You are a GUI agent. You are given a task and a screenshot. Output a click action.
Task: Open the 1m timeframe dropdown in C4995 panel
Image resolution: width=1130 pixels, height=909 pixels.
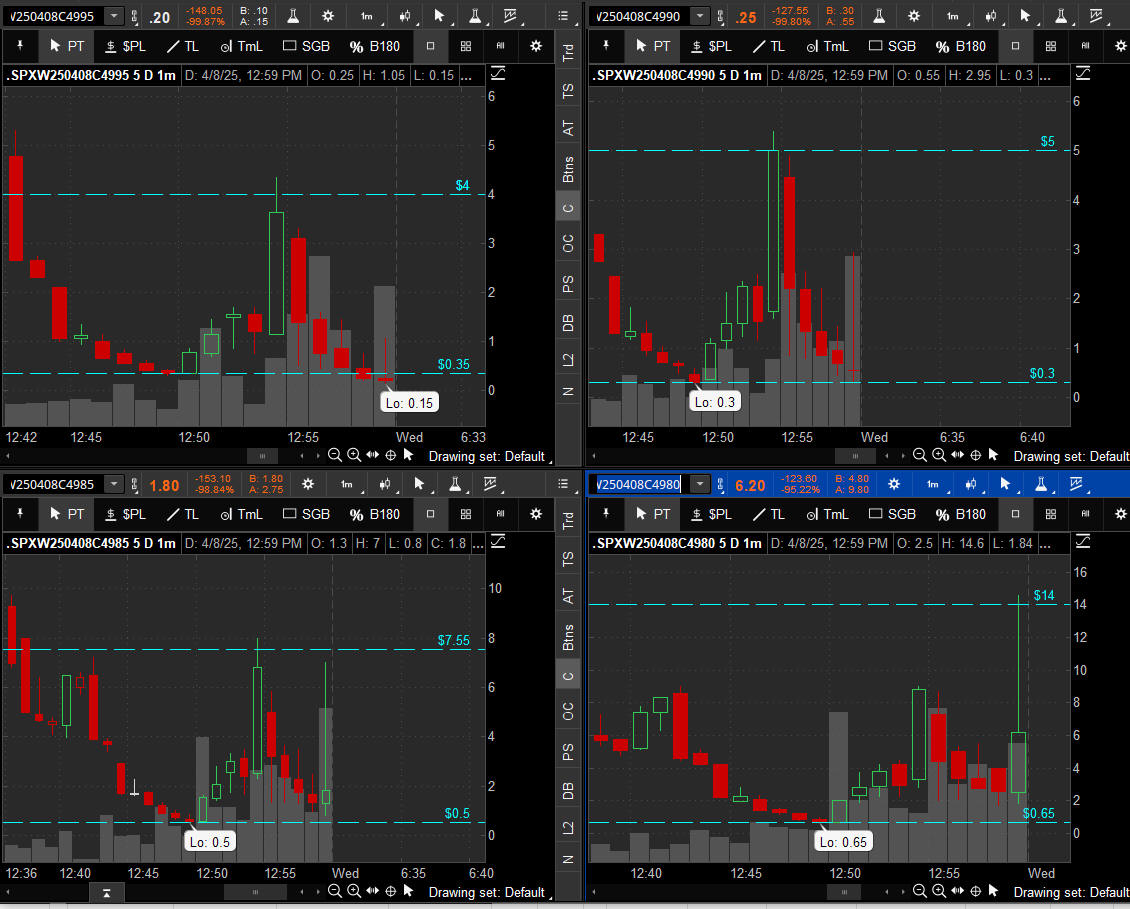(x=367, y=16)
